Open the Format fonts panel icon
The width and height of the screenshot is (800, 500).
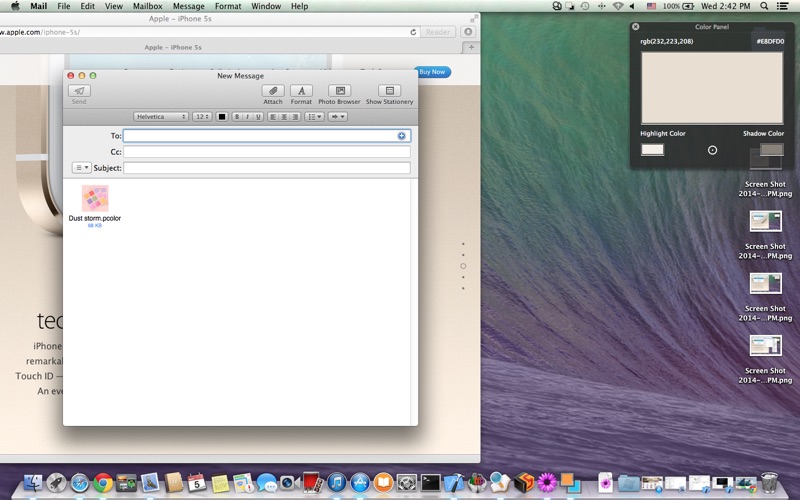pyautogui.click(x=301, y=91)
